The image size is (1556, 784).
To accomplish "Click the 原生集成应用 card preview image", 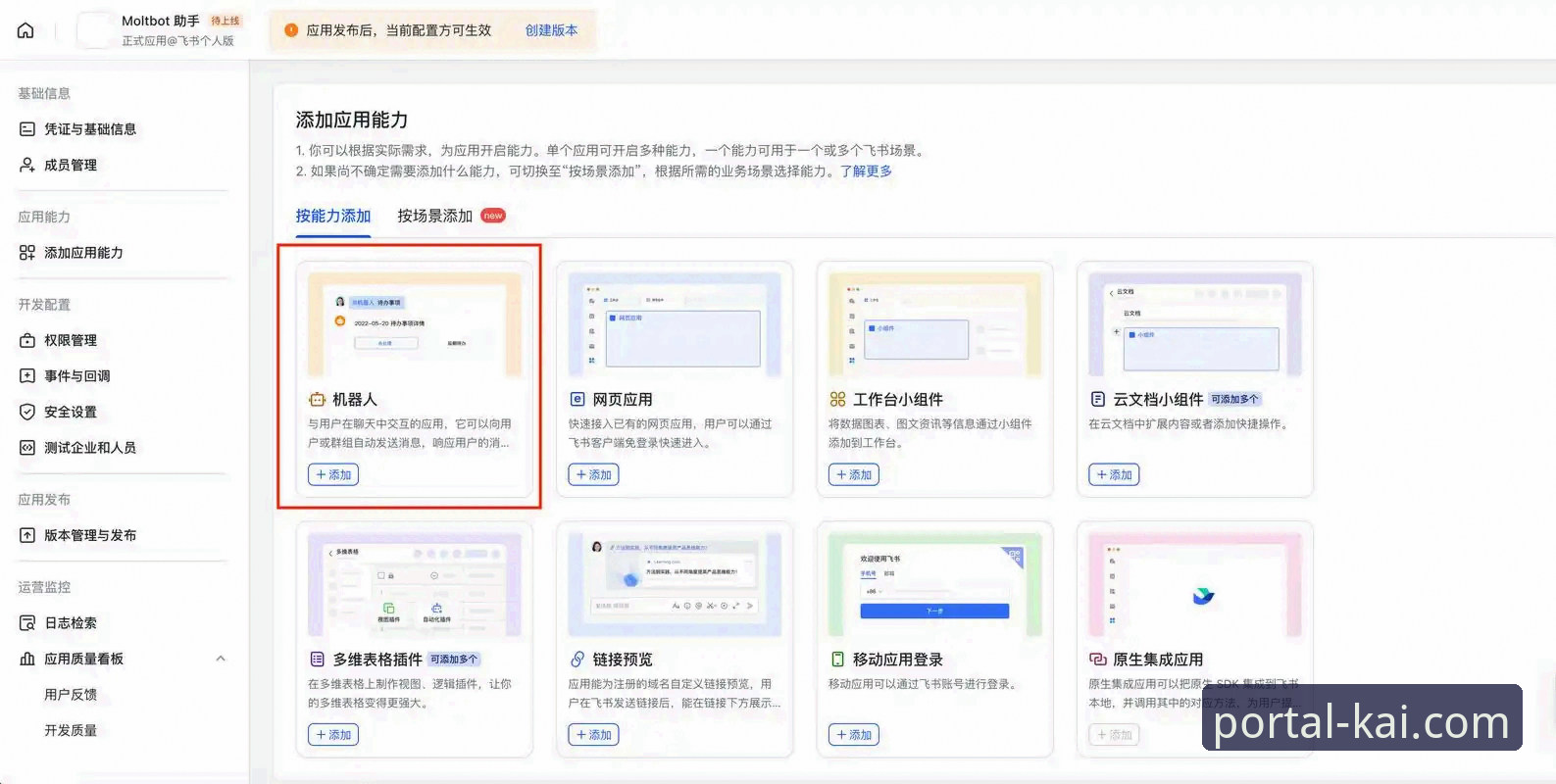I will [1195, 584].
